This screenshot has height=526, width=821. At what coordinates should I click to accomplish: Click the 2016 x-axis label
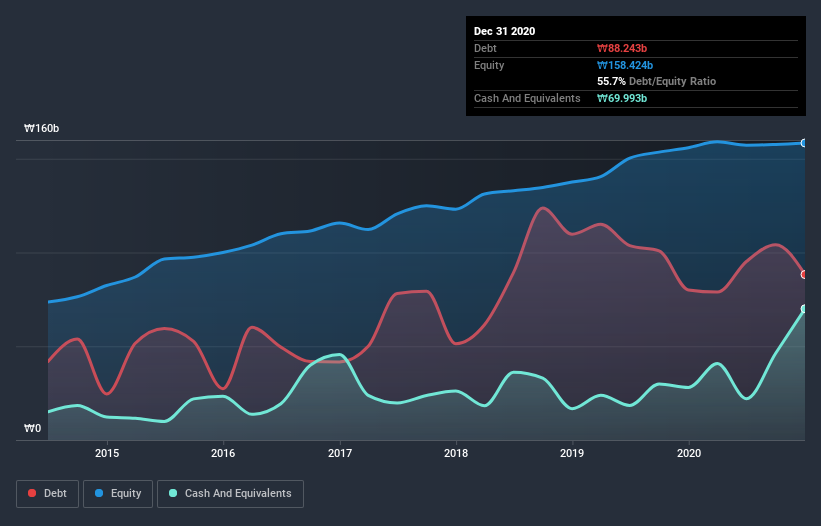(x=223, y=453)
